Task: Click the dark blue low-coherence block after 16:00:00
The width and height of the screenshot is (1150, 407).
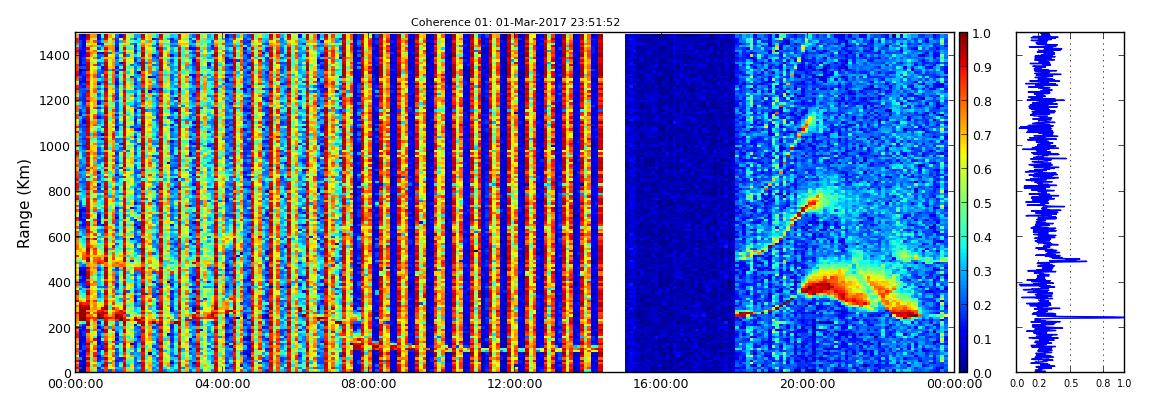Action: pos(680,202)
